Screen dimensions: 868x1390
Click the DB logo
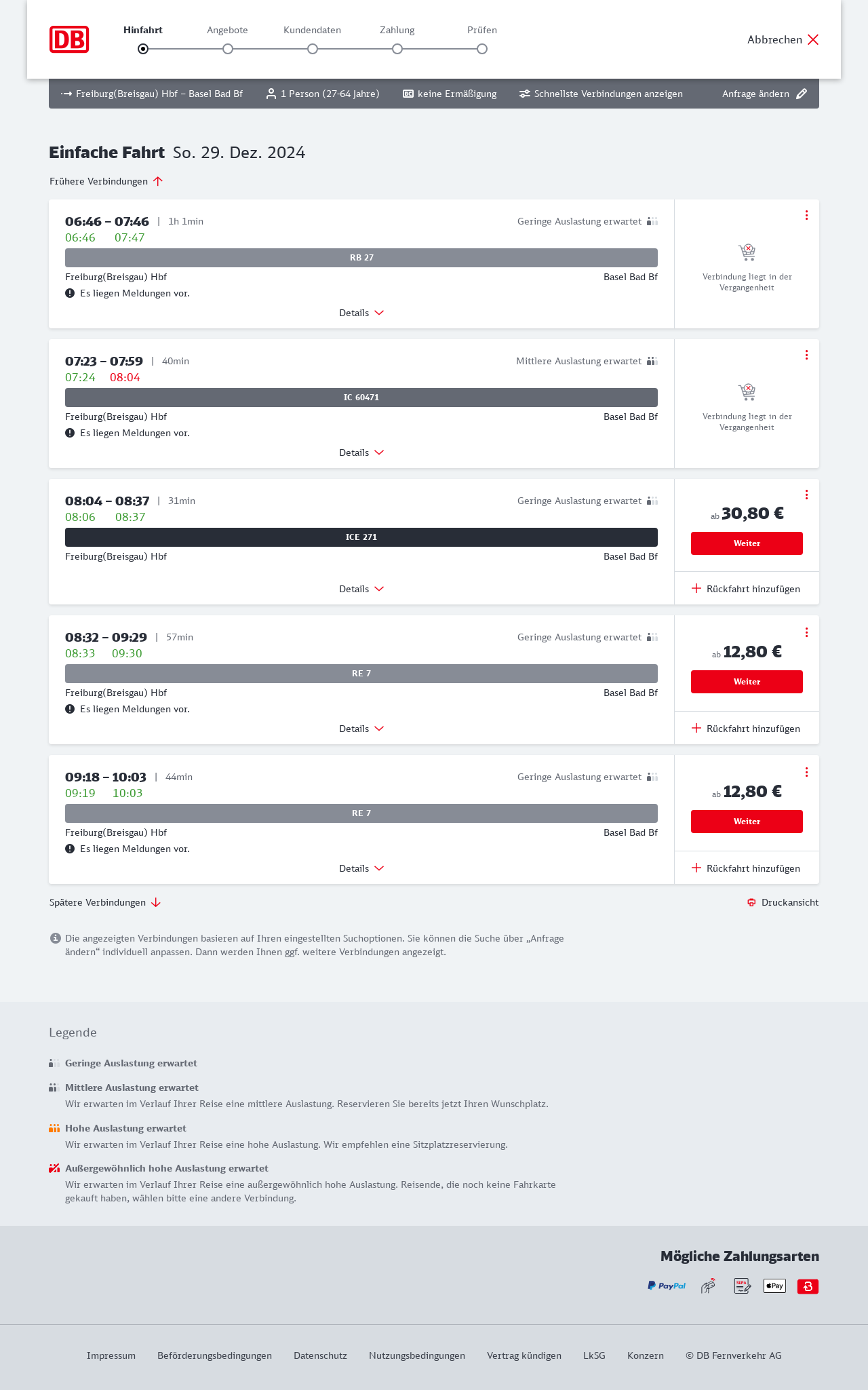69,39
